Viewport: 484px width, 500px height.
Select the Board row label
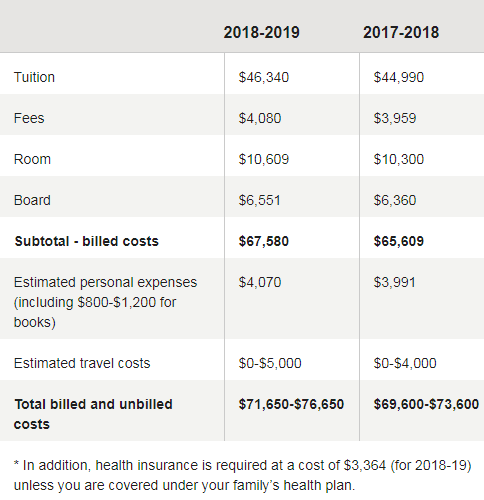32,200
